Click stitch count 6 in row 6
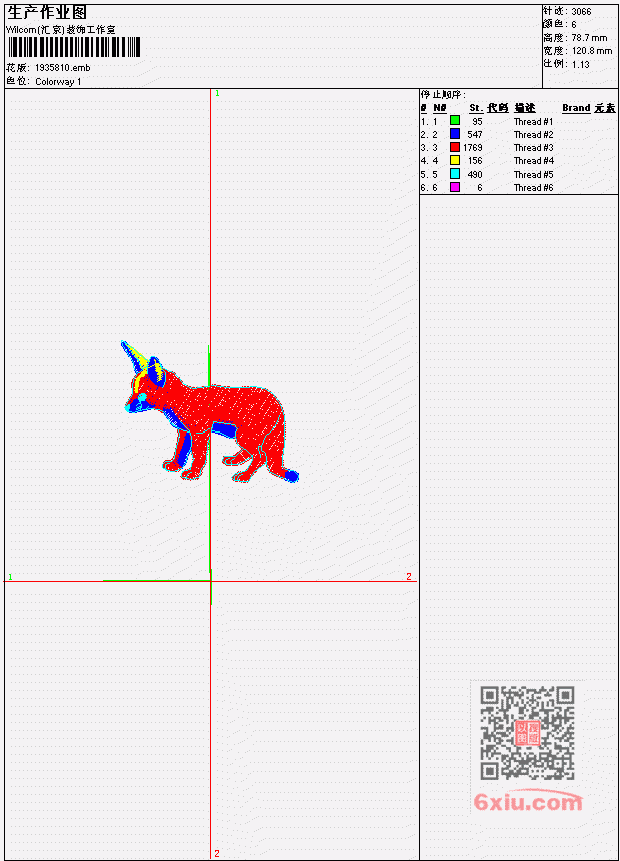Image resolution: width=620 pixels, height=861 pixels. coord(479,188)
